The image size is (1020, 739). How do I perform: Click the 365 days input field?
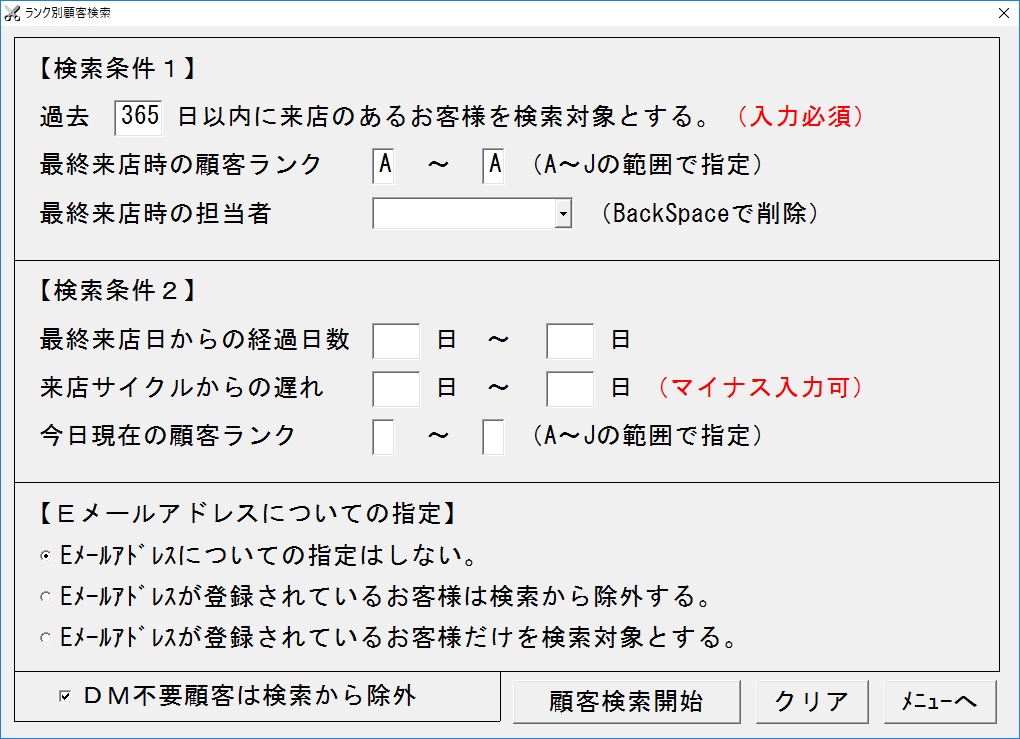tap(138, 118)
